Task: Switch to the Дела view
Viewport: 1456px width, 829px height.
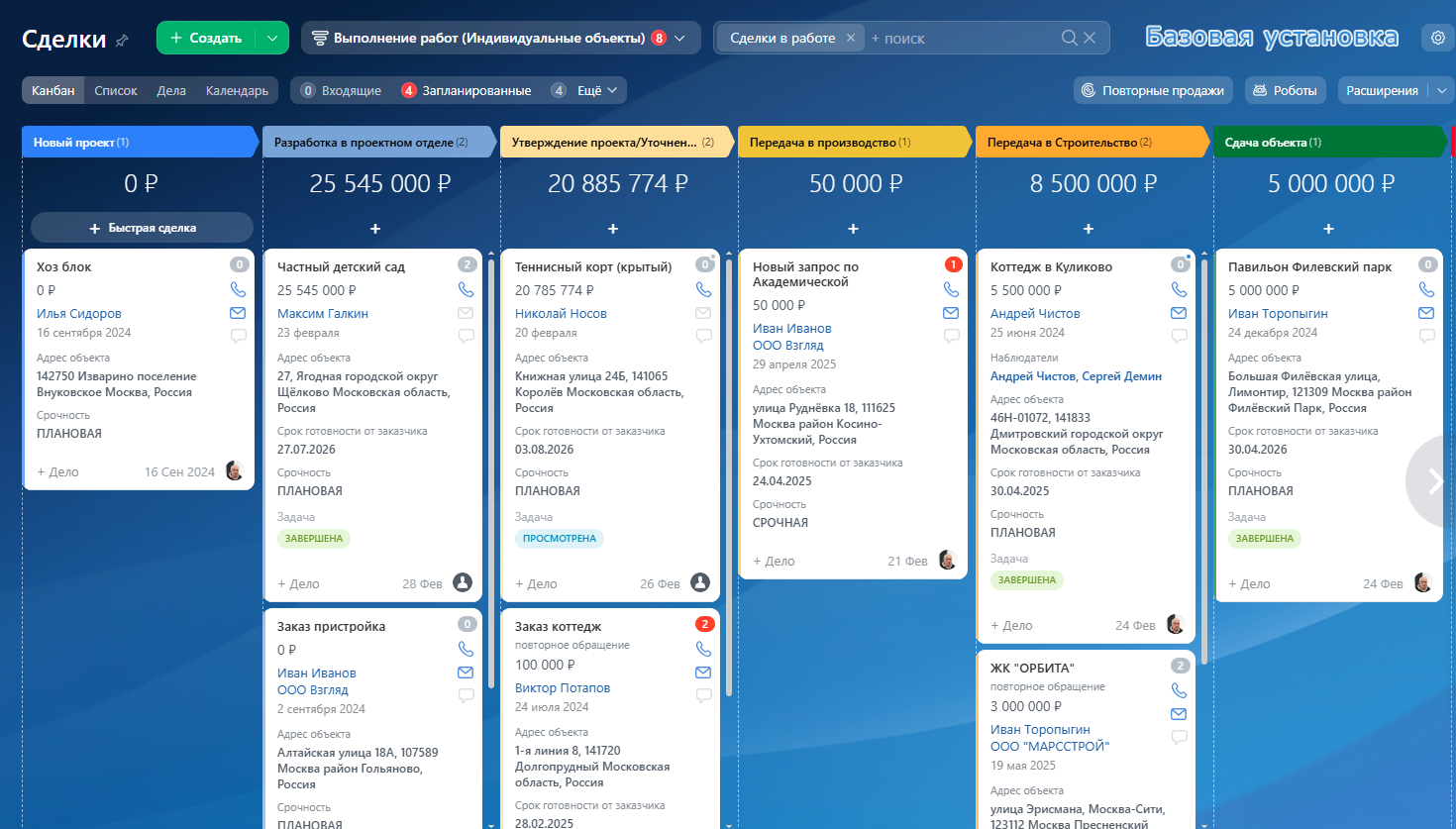Action: pyautogui.click(x=171, y=90)
